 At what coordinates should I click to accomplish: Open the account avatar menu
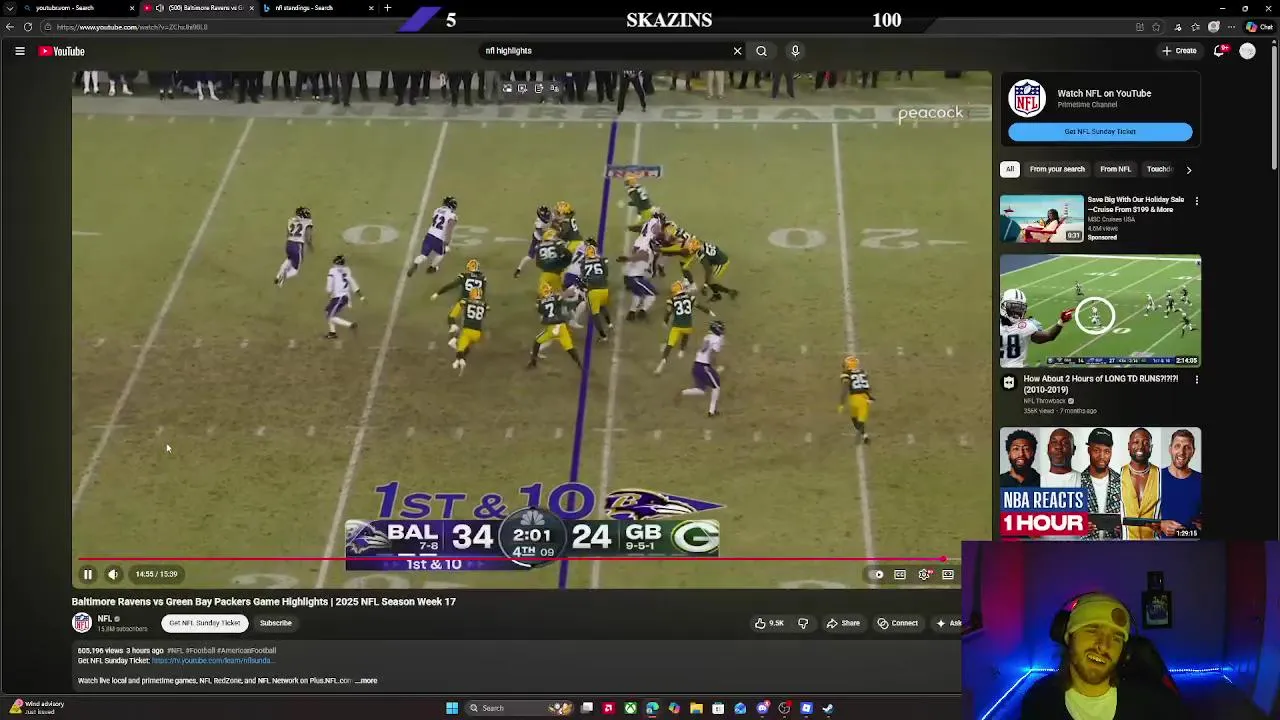(x=1247, y=51)
